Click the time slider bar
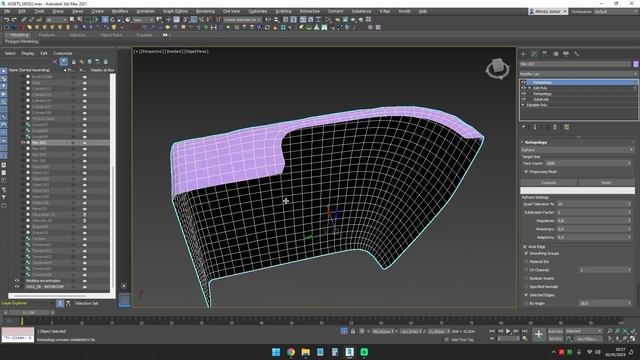The width and height of the screenshot is (640, 360). (29, 313)
